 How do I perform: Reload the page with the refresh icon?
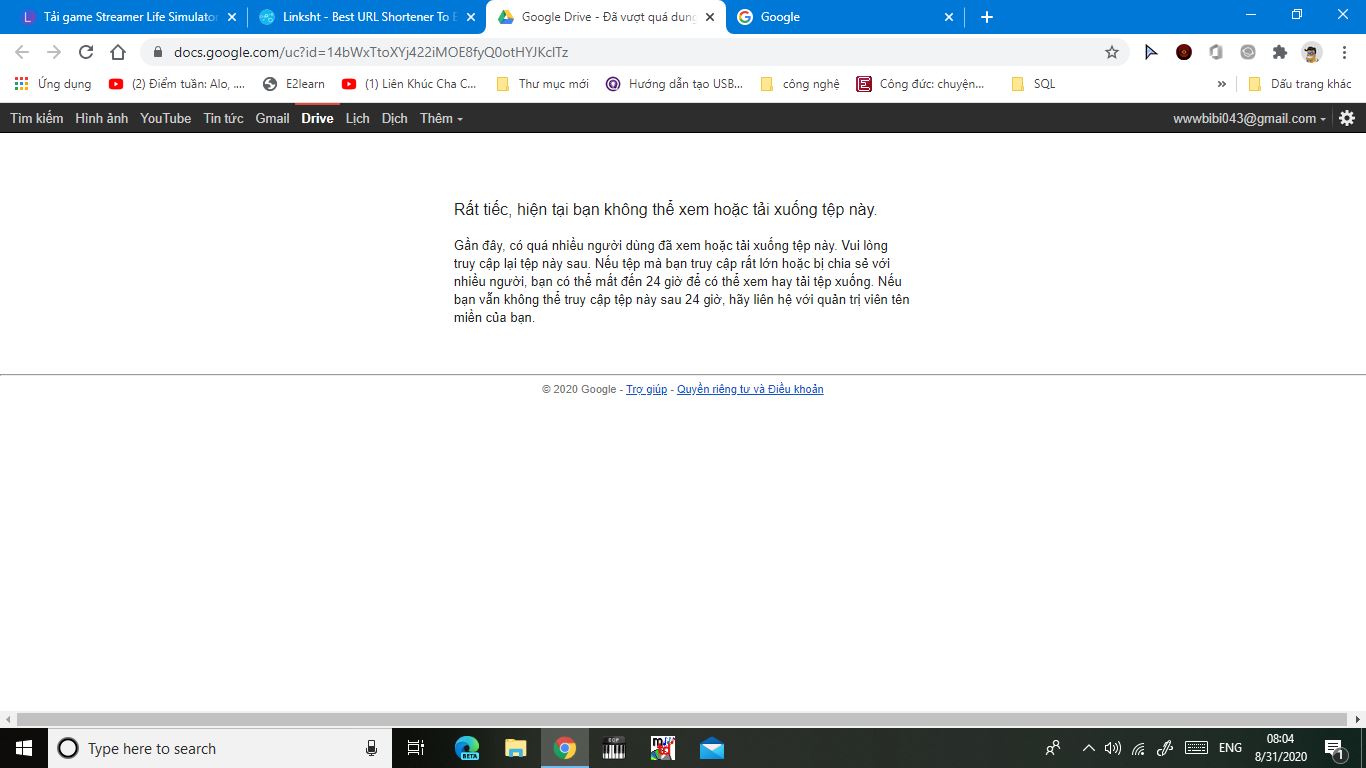coord(86,52)
